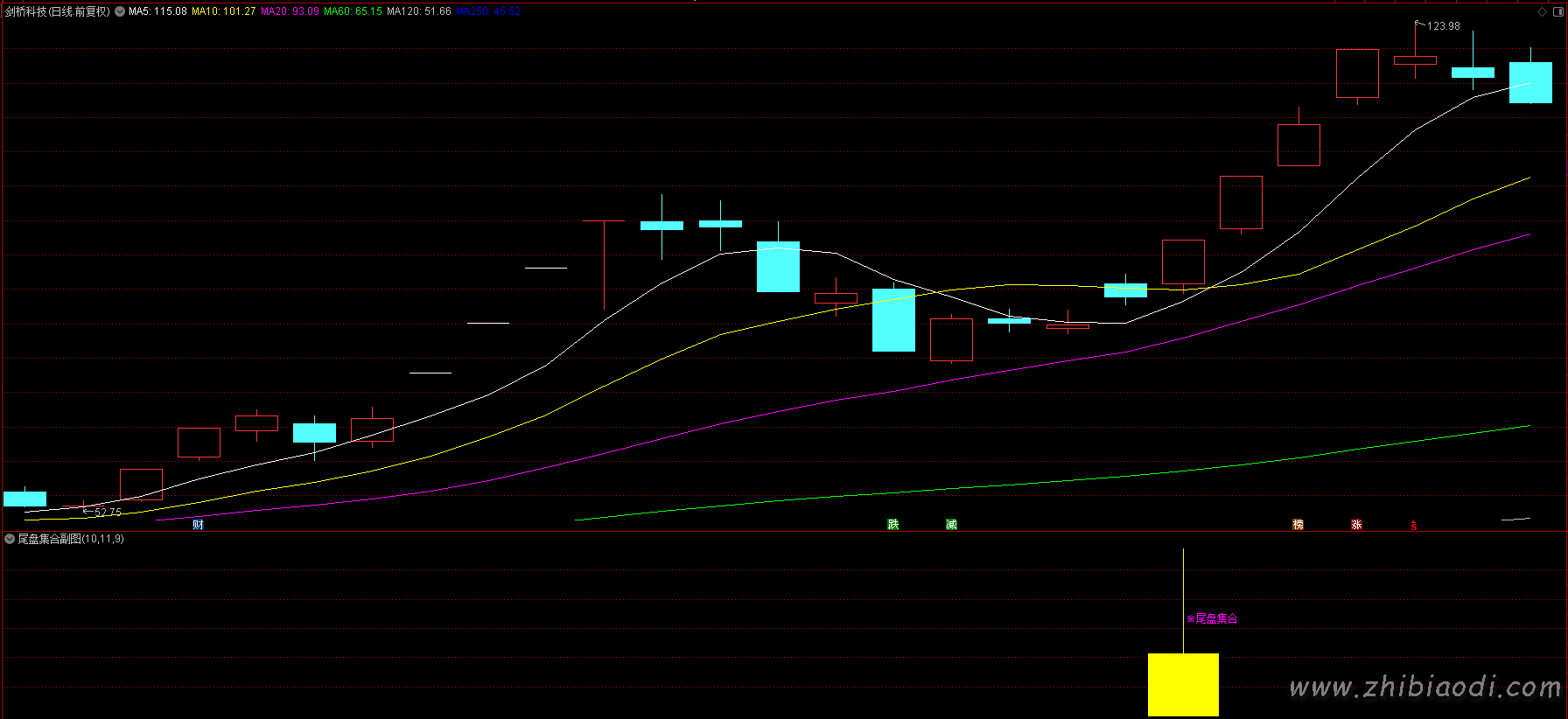Click the red 涨 event marker
Viewport: 1568px width, 719px height.
1356,525
